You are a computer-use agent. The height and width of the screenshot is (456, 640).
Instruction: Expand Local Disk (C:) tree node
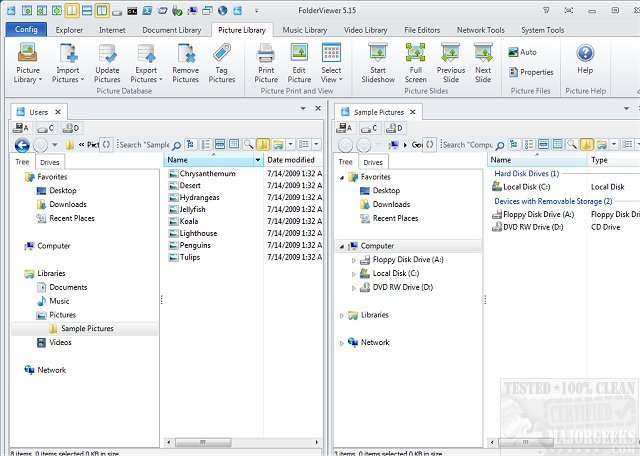354,274
